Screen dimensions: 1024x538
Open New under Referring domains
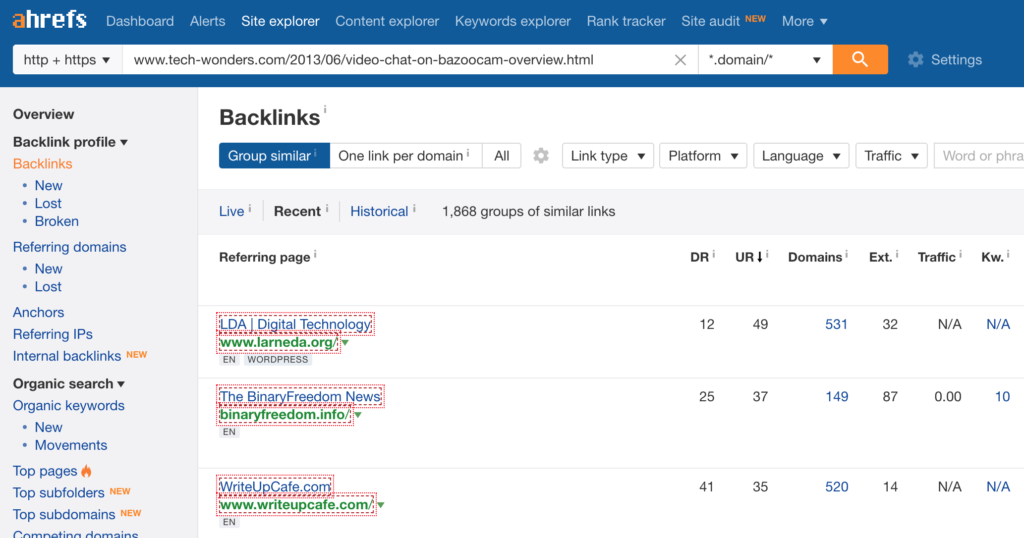click(48, 268)
